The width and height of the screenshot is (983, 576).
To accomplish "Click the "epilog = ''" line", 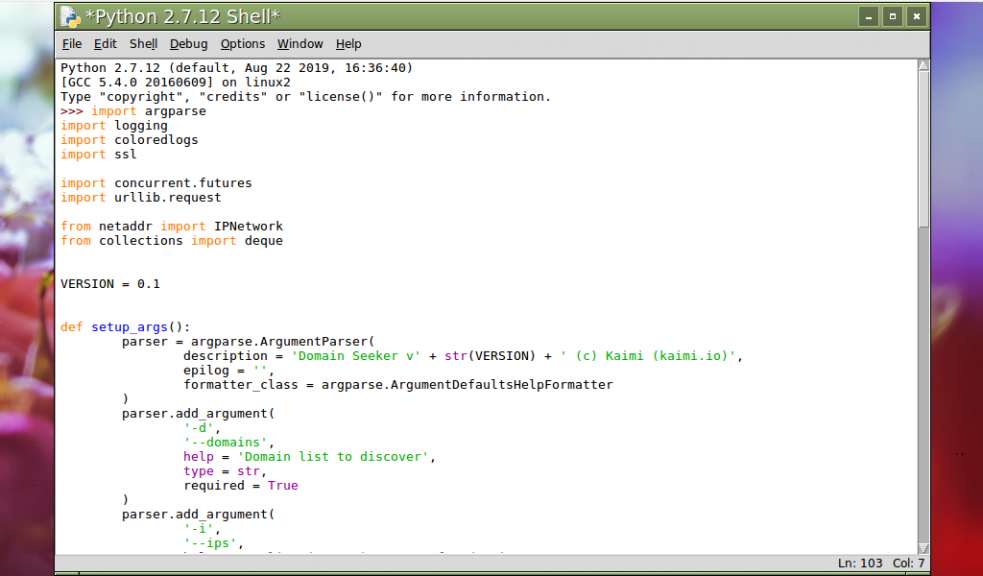I will 229,370.
